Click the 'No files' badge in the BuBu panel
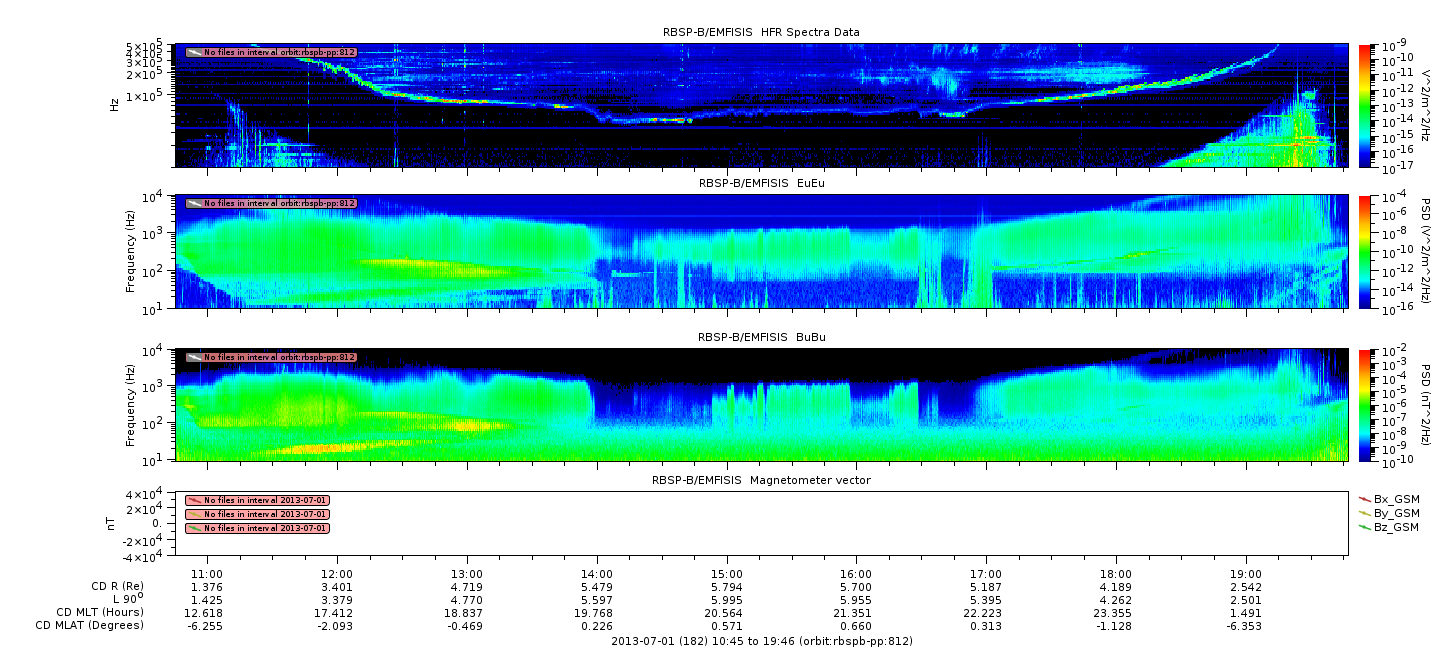1447x658 pixels. point(271,357)
